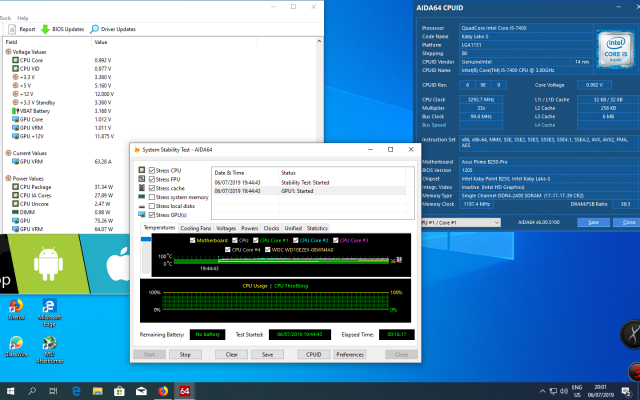Click Save in System Stability Test

pyautogui.click(x=267, y=355)
